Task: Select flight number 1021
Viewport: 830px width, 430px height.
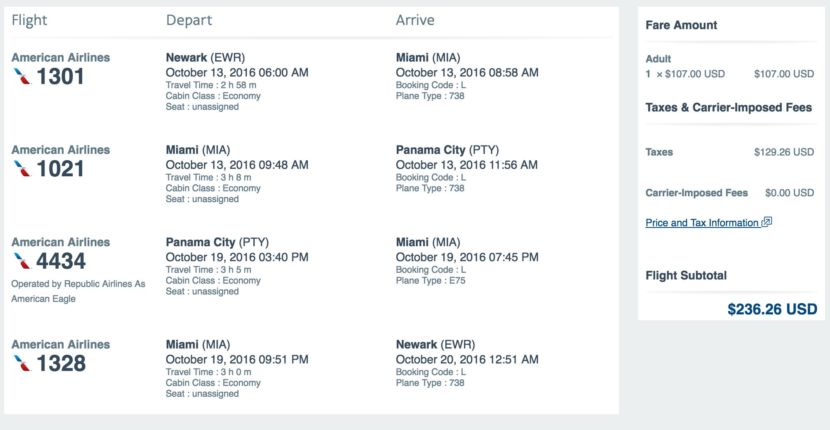Action: click(x=60, y=169)
